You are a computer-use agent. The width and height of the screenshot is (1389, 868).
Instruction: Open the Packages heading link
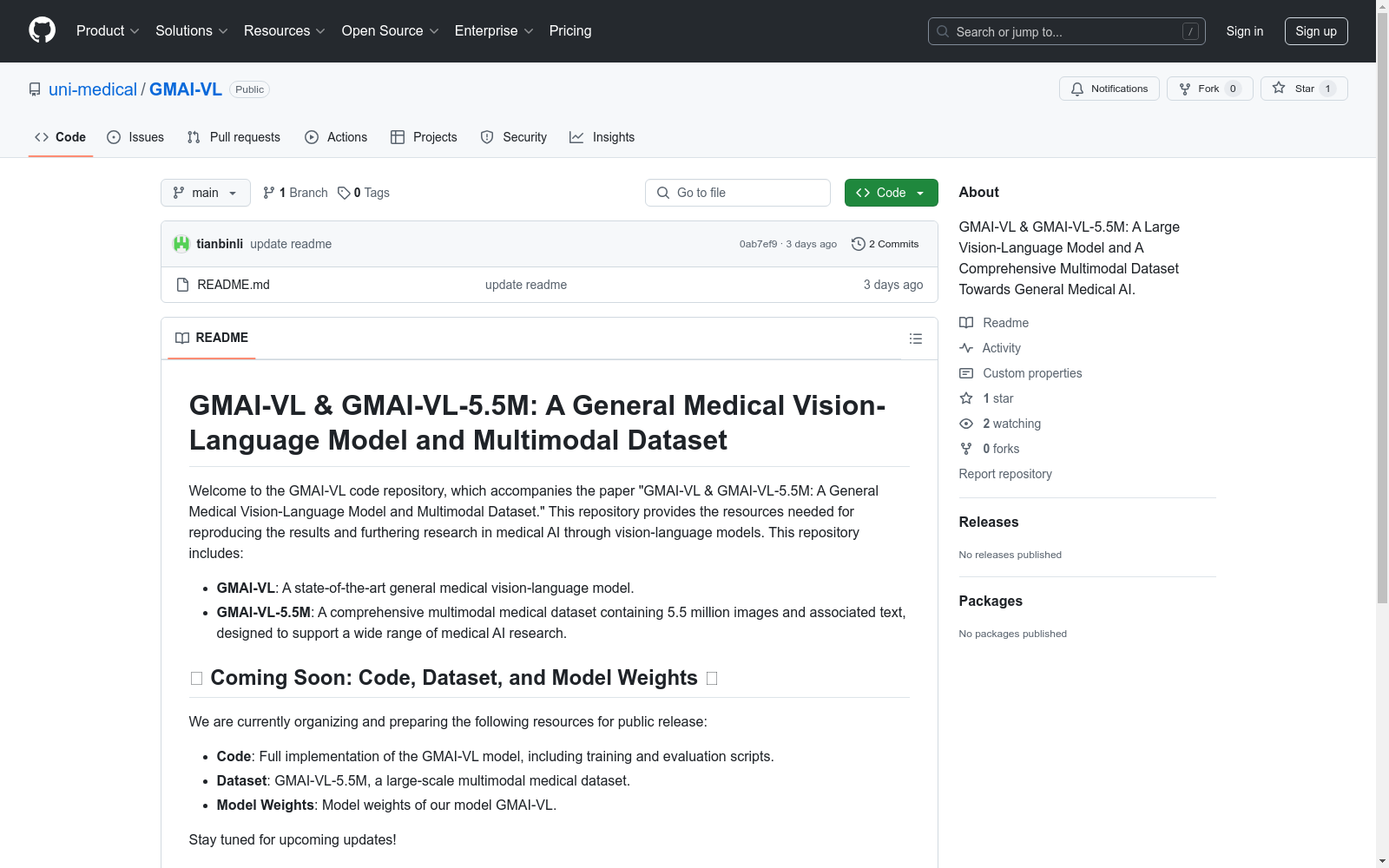(991, 601)
